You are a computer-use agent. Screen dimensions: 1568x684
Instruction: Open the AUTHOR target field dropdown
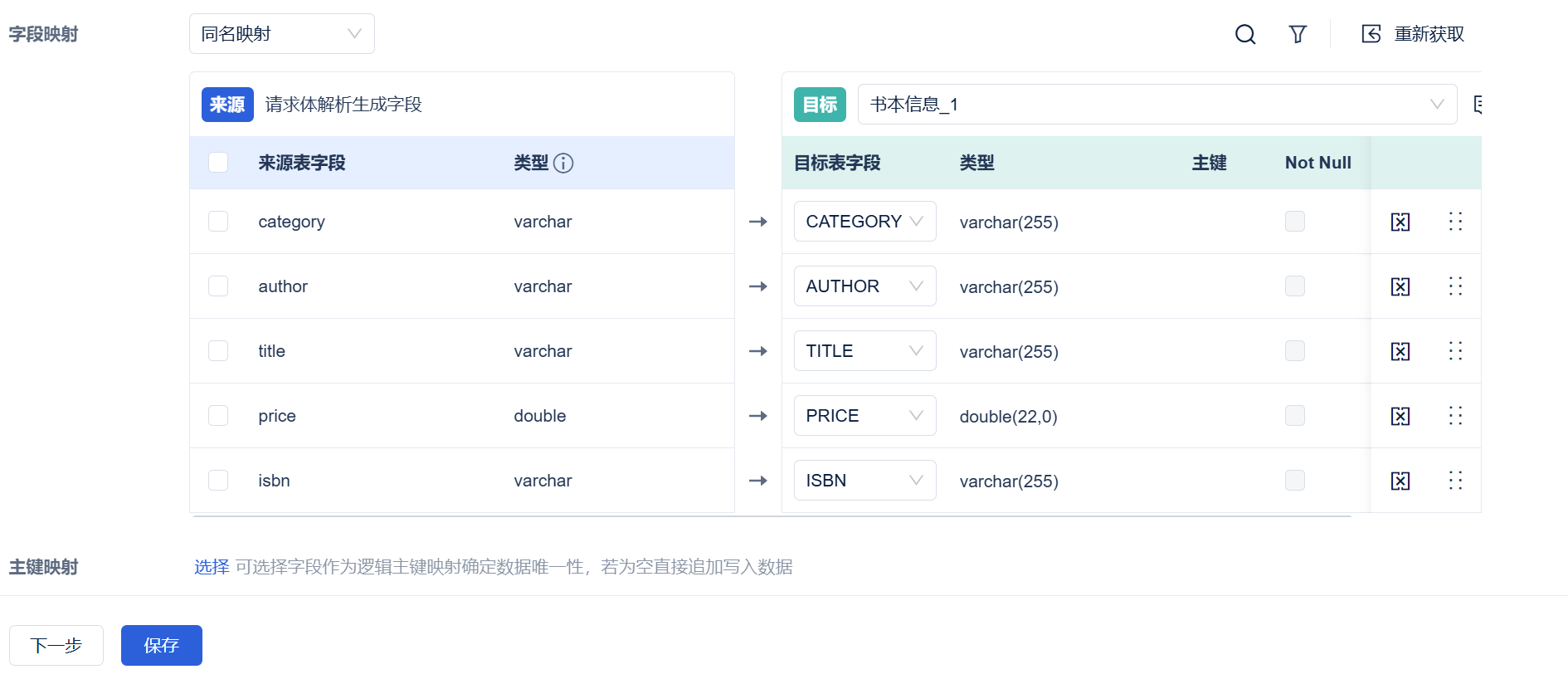[865, 286]
